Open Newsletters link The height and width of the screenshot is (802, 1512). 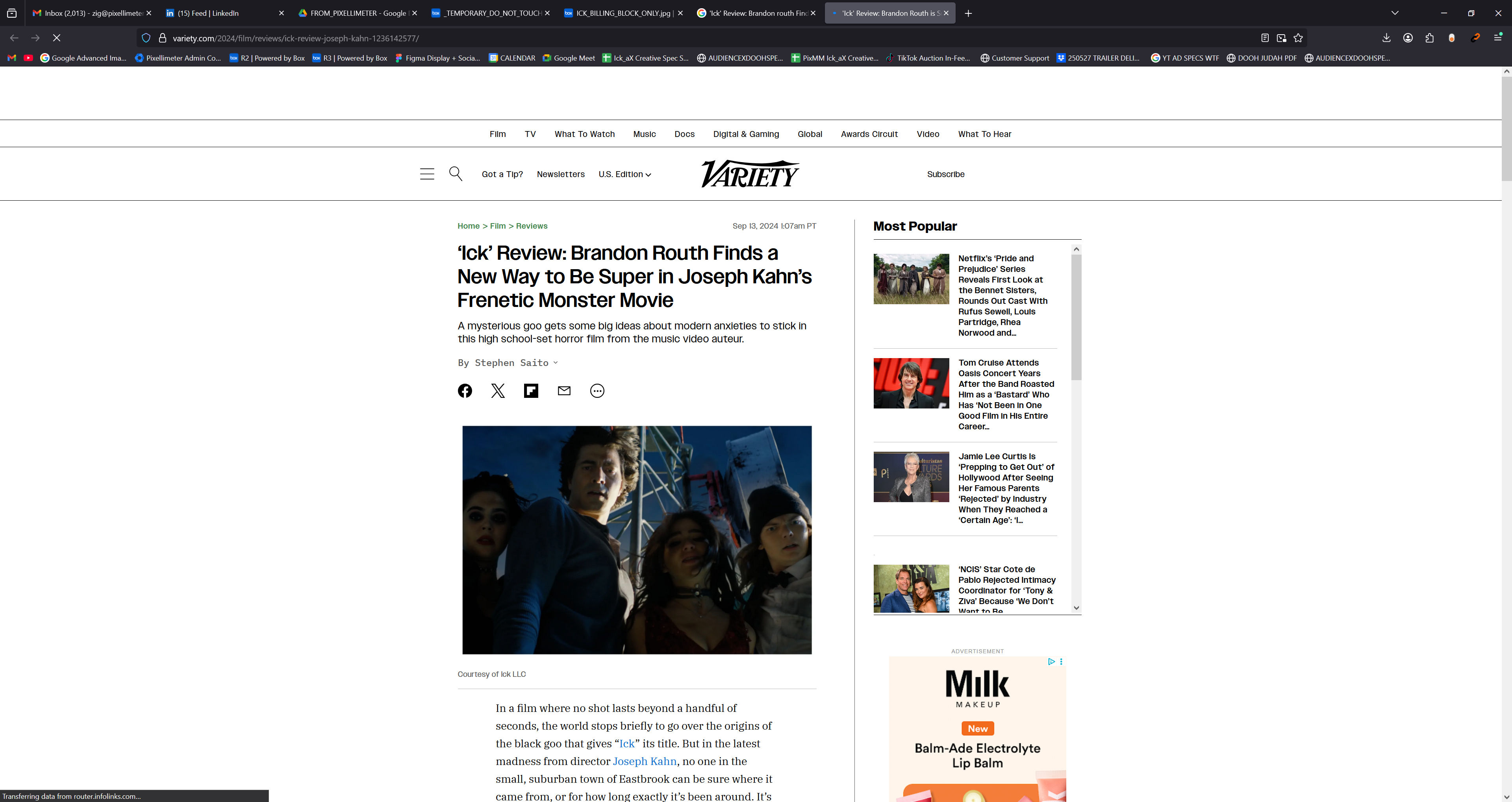pyautogui.click(x=561, y=174)
